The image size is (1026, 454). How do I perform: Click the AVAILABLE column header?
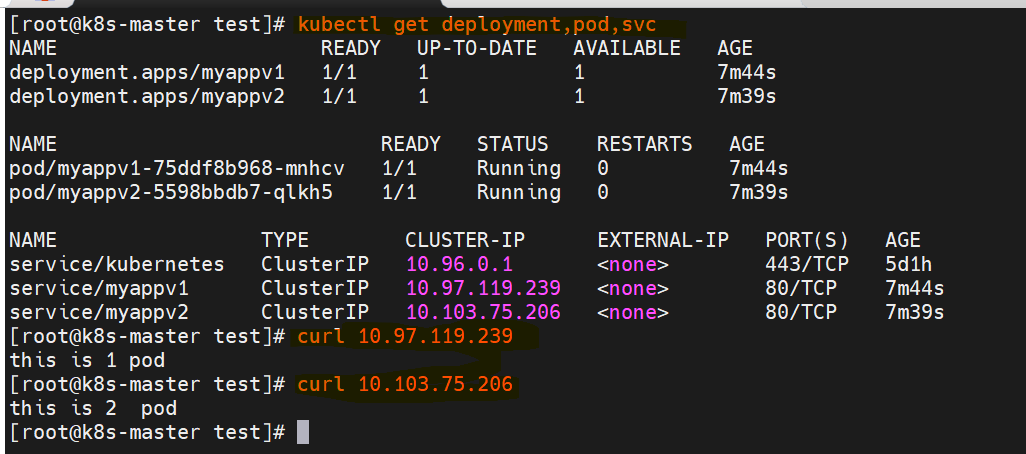click(x=627, y=48)
